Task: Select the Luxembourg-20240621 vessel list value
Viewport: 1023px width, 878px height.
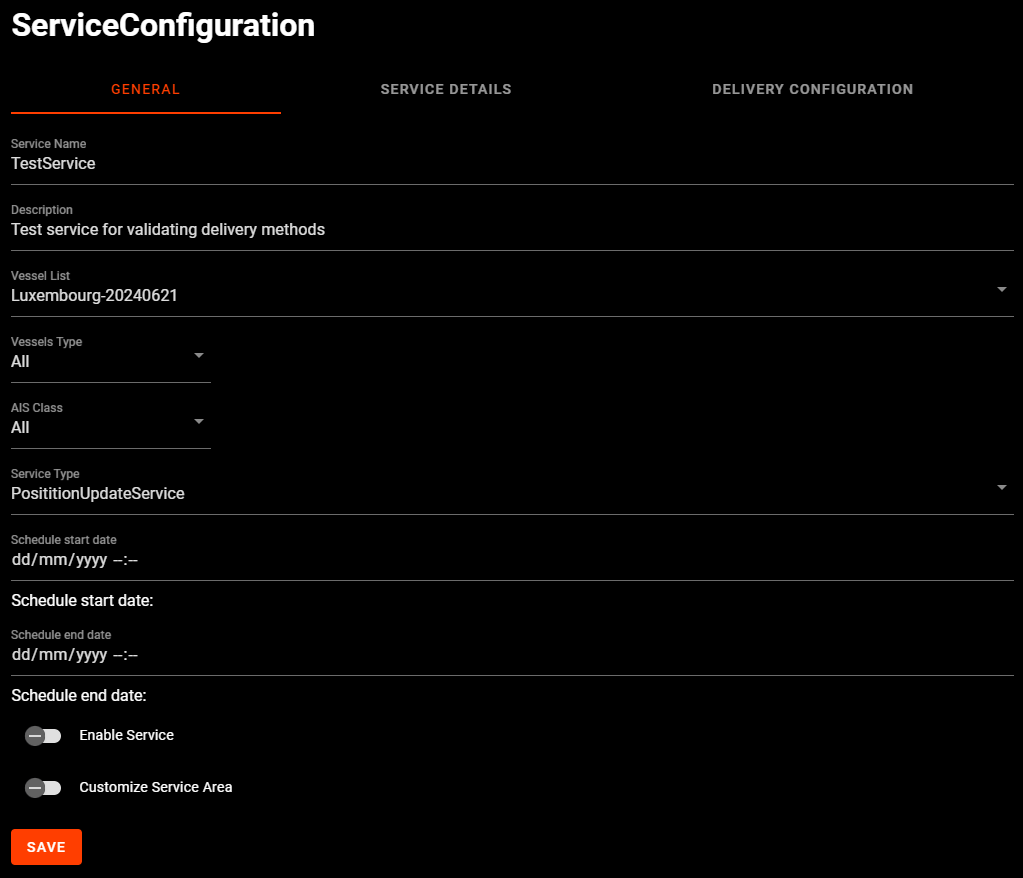Action: [94, 296]
